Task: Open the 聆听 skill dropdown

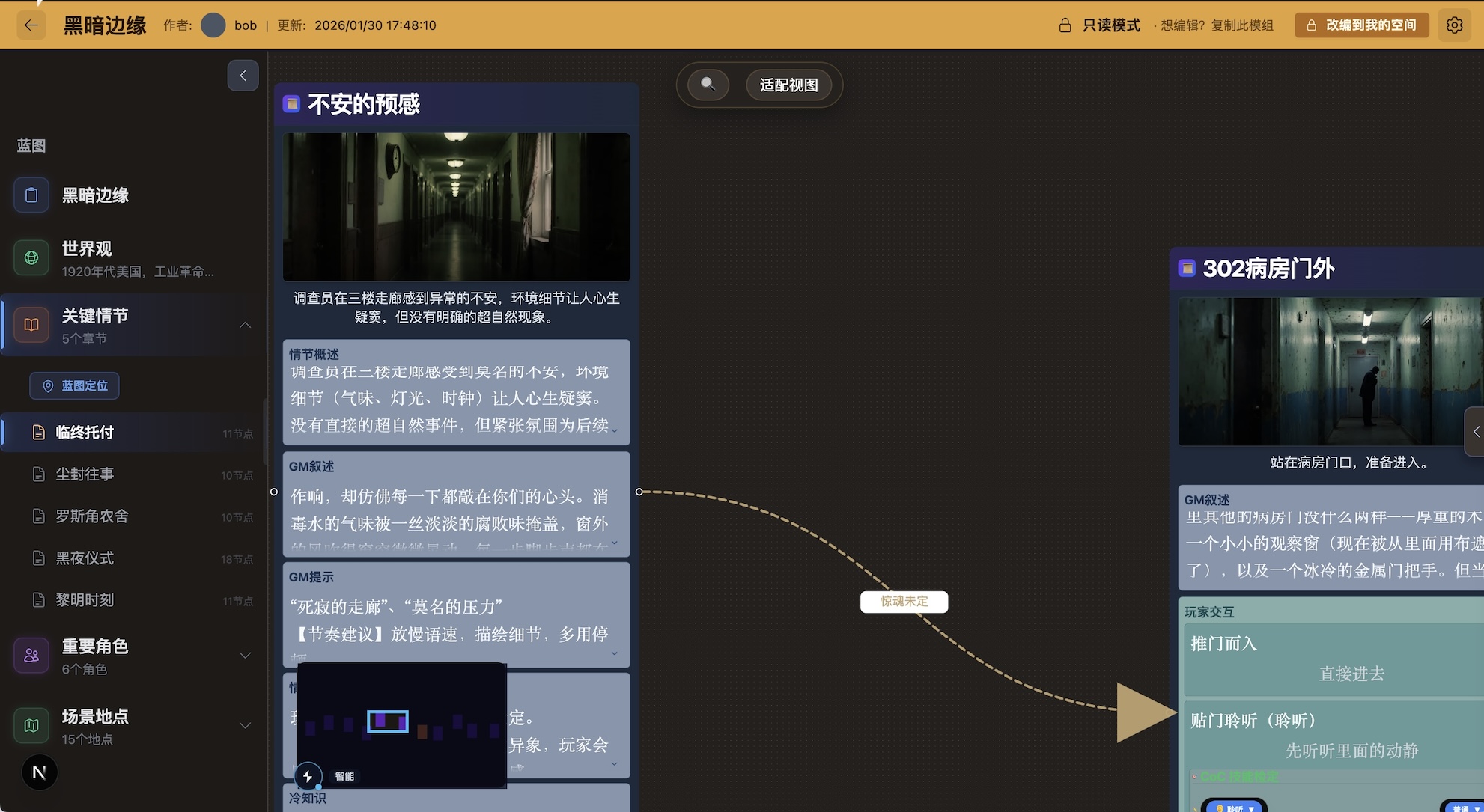Action: [1235, 808]
